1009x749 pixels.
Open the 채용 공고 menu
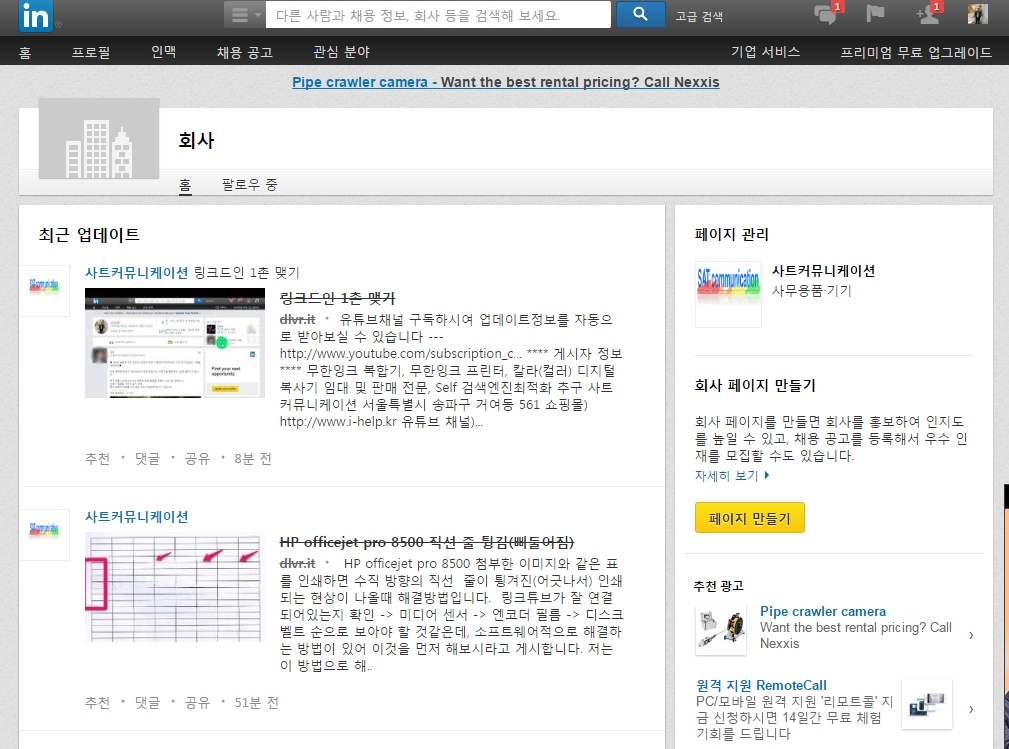[x=244, y=52]
